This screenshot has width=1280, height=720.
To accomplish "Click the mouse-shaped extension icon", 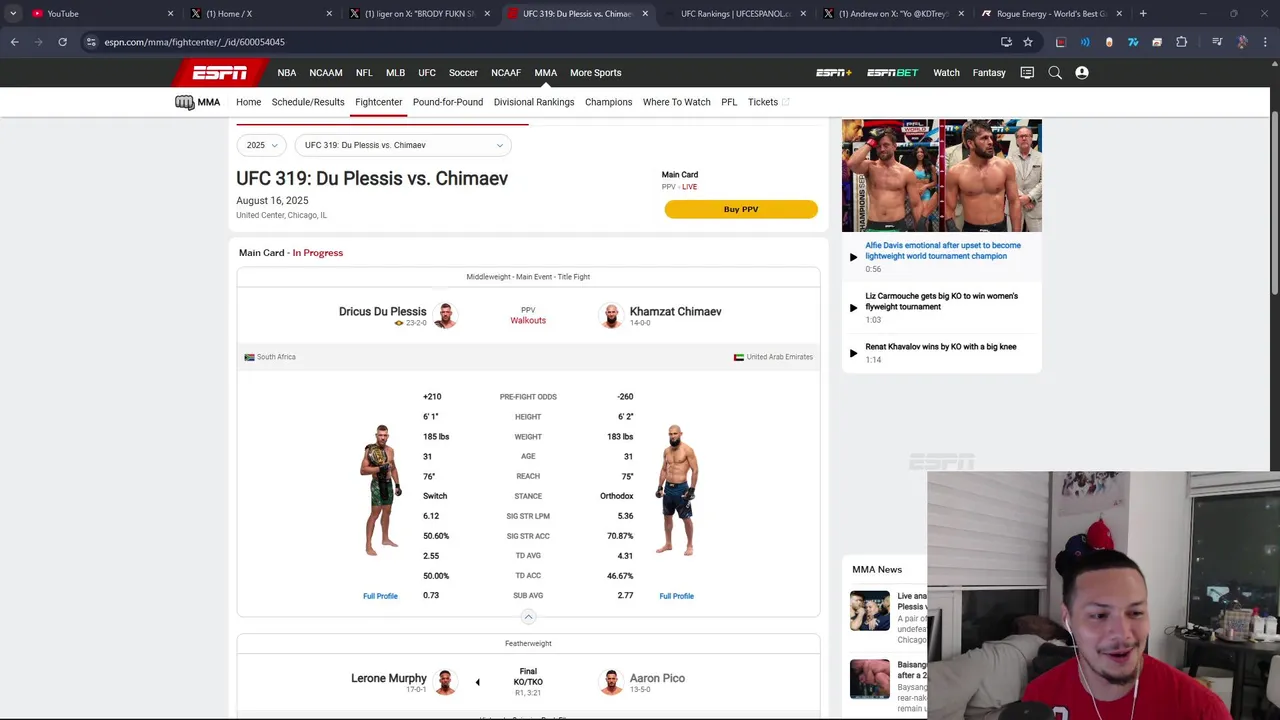I will [x=1109, y=42].
